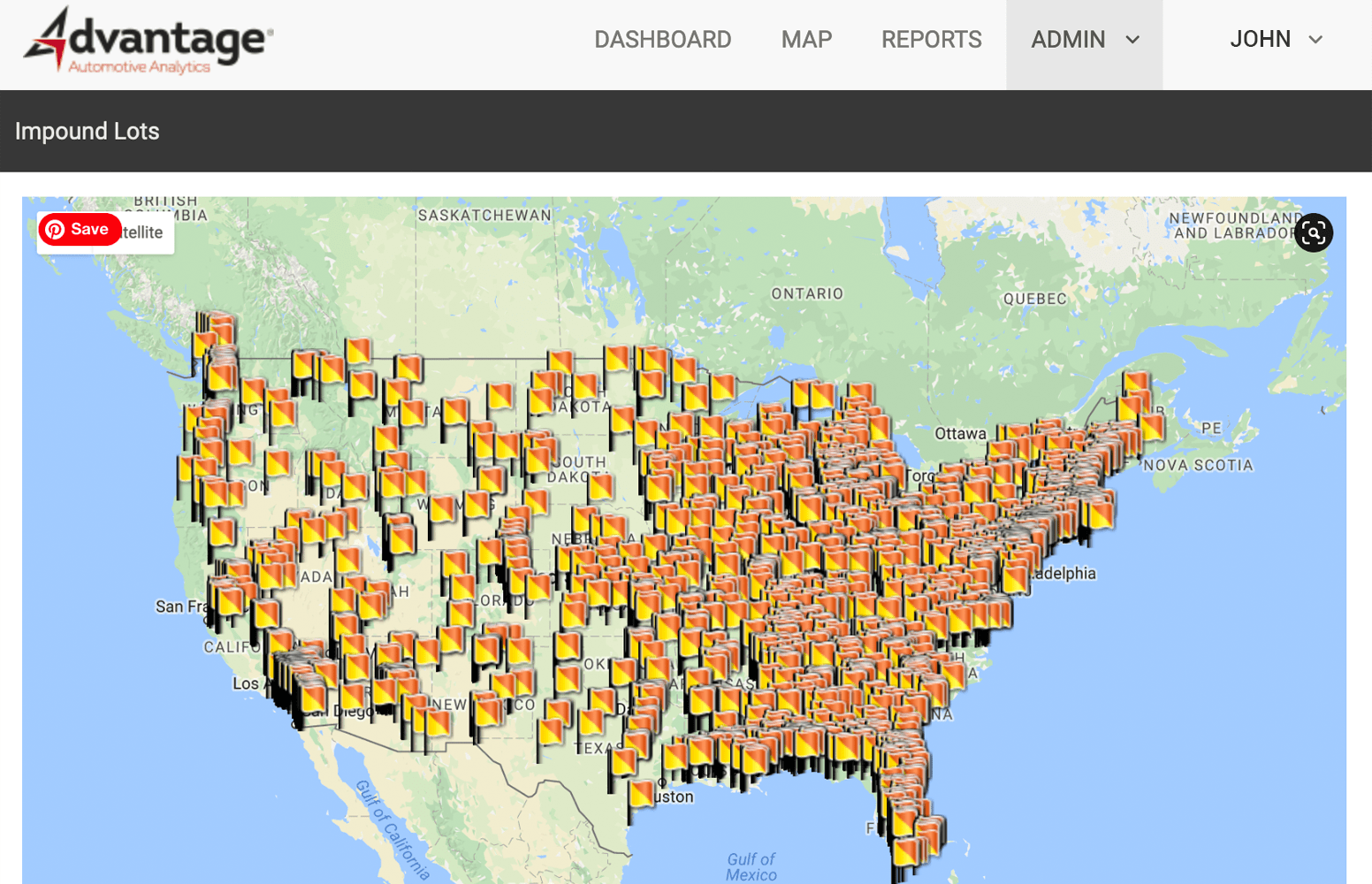Image resolution: width=1372 pixels, height=884 pixels.
Task: Open the MAP navigation tab
Action: point(805,40)
